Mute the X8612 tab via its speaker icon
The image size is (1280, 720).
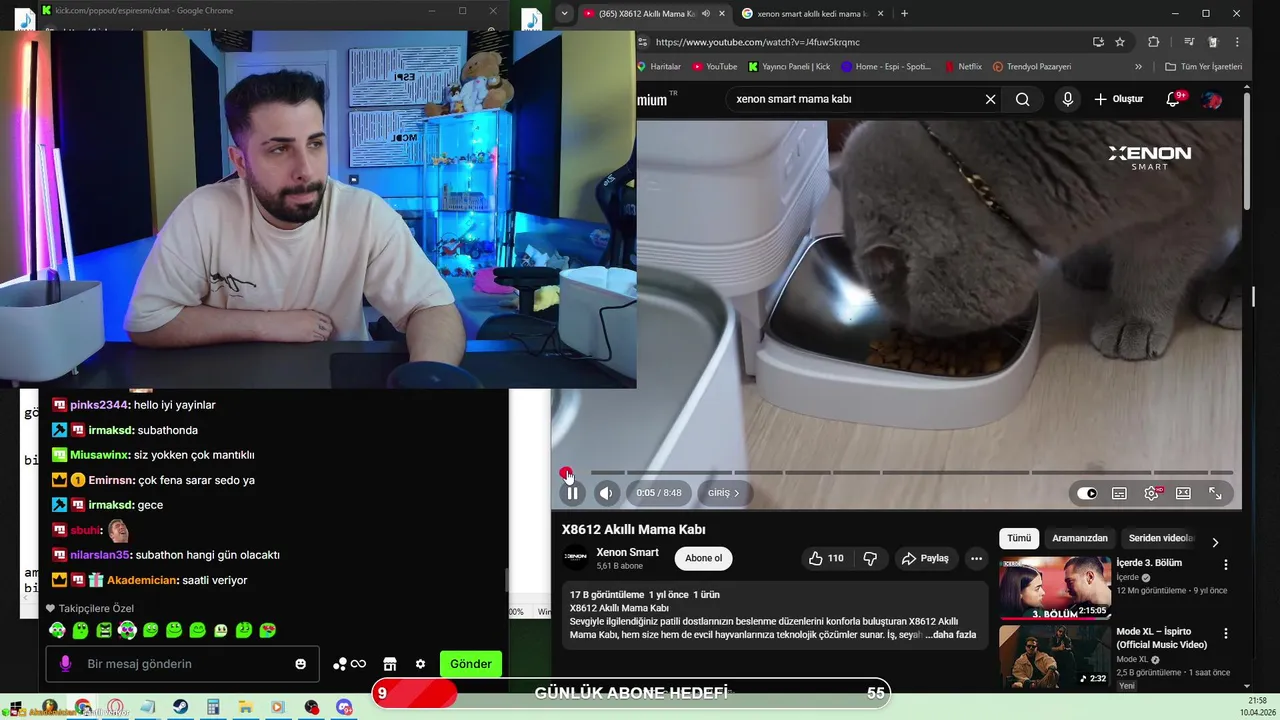[x=706, y=14]
